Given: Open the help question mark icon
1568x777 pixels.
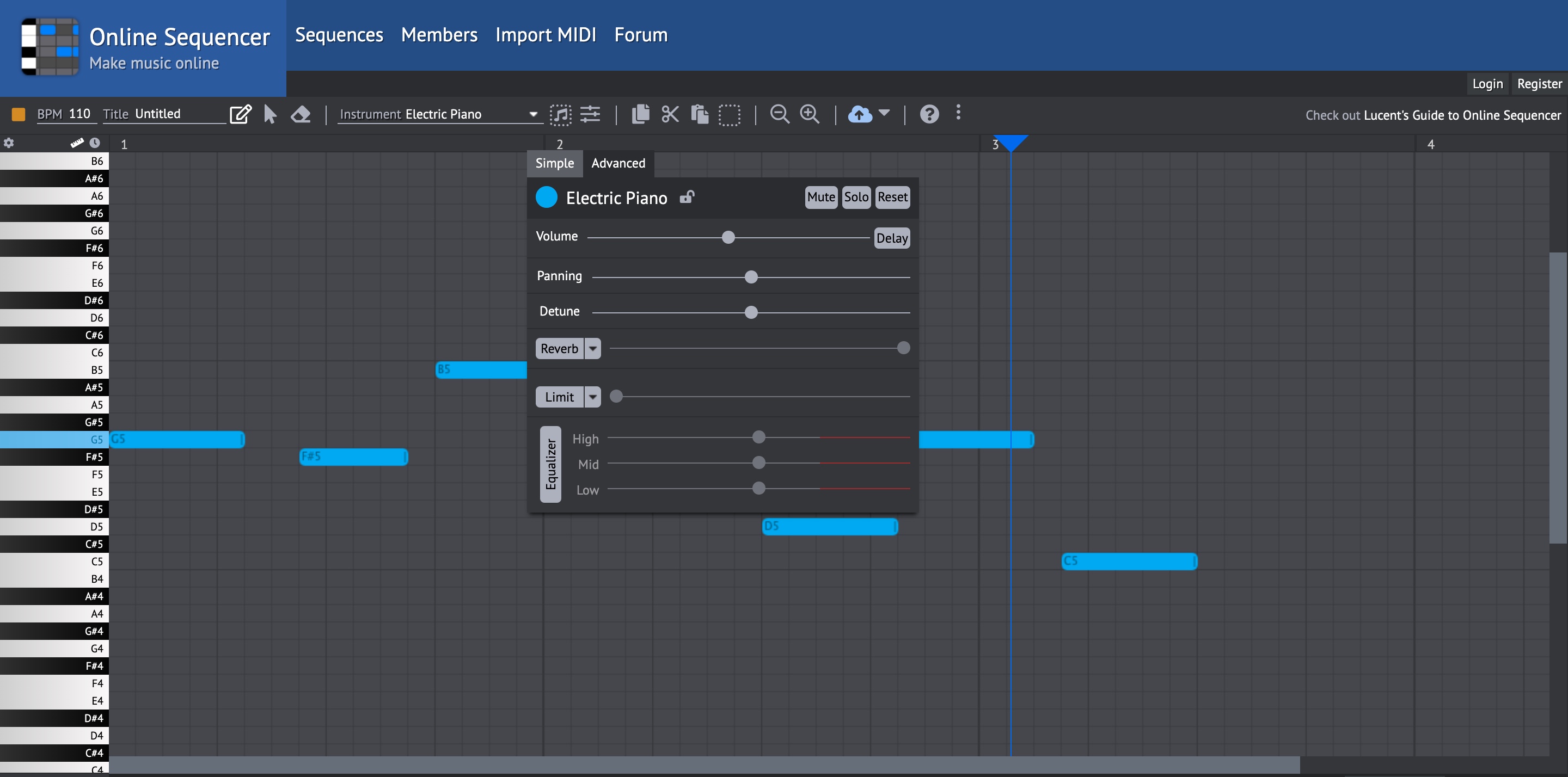Looking at the screenshot, I should 929,114.
